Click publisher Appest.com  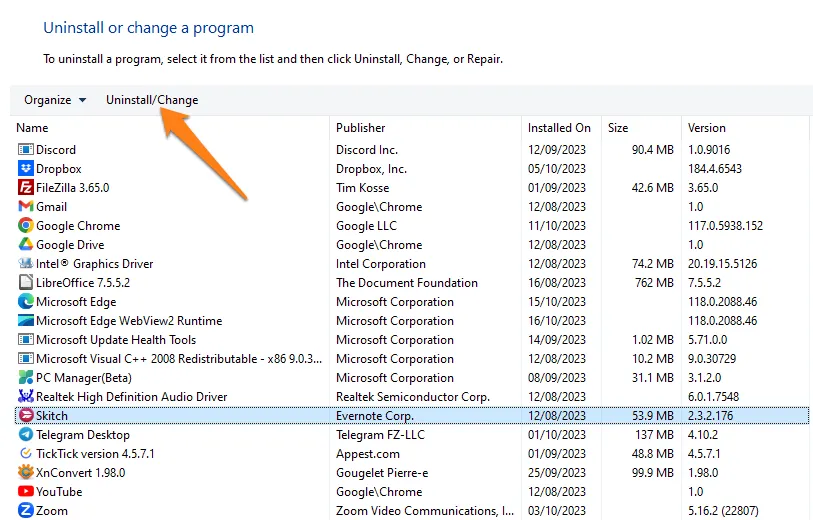[x=368, y=454]
